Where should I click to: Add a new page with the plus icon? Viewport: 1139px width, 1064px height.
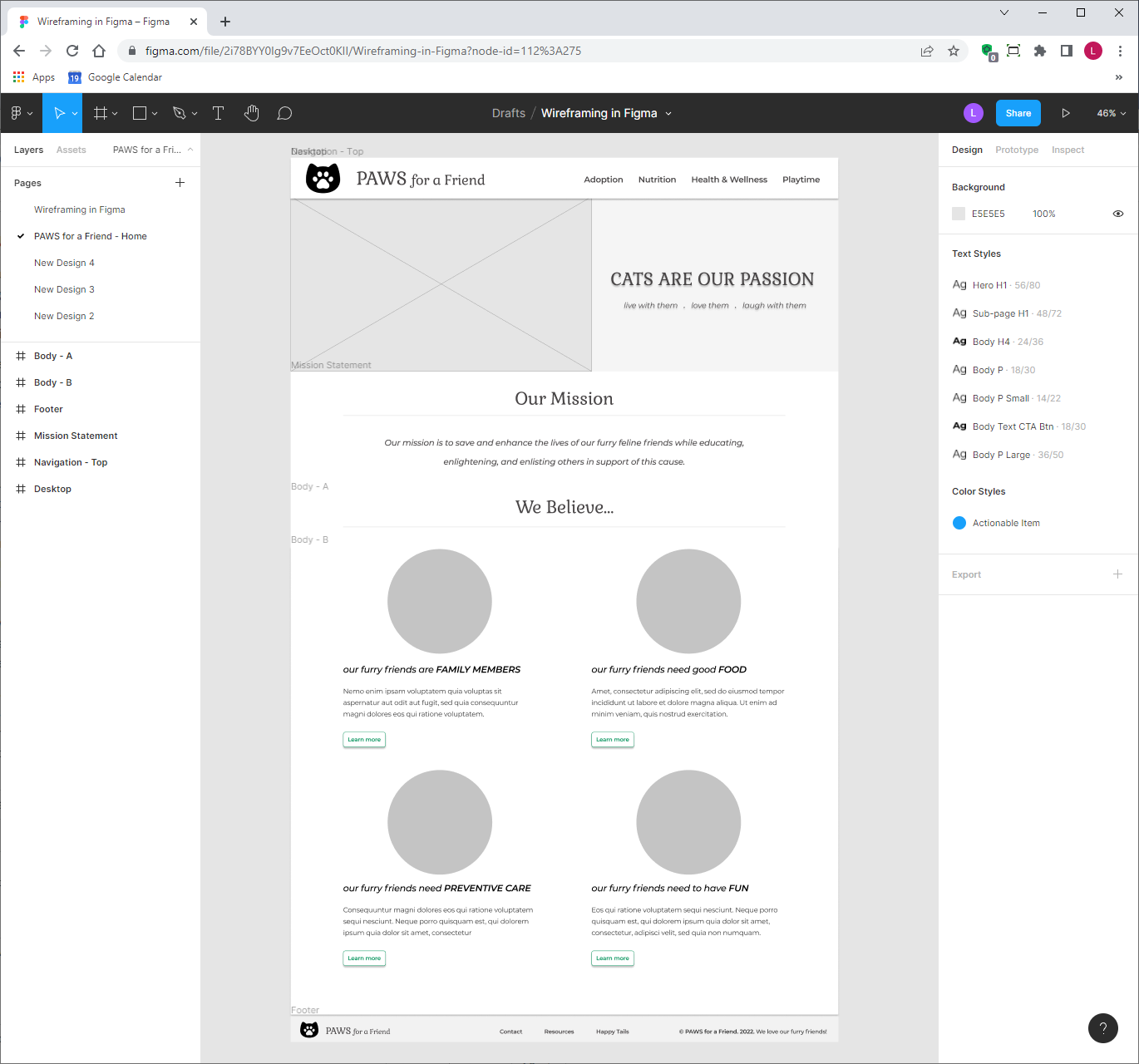pyautogui.click(x=180, y=182)
